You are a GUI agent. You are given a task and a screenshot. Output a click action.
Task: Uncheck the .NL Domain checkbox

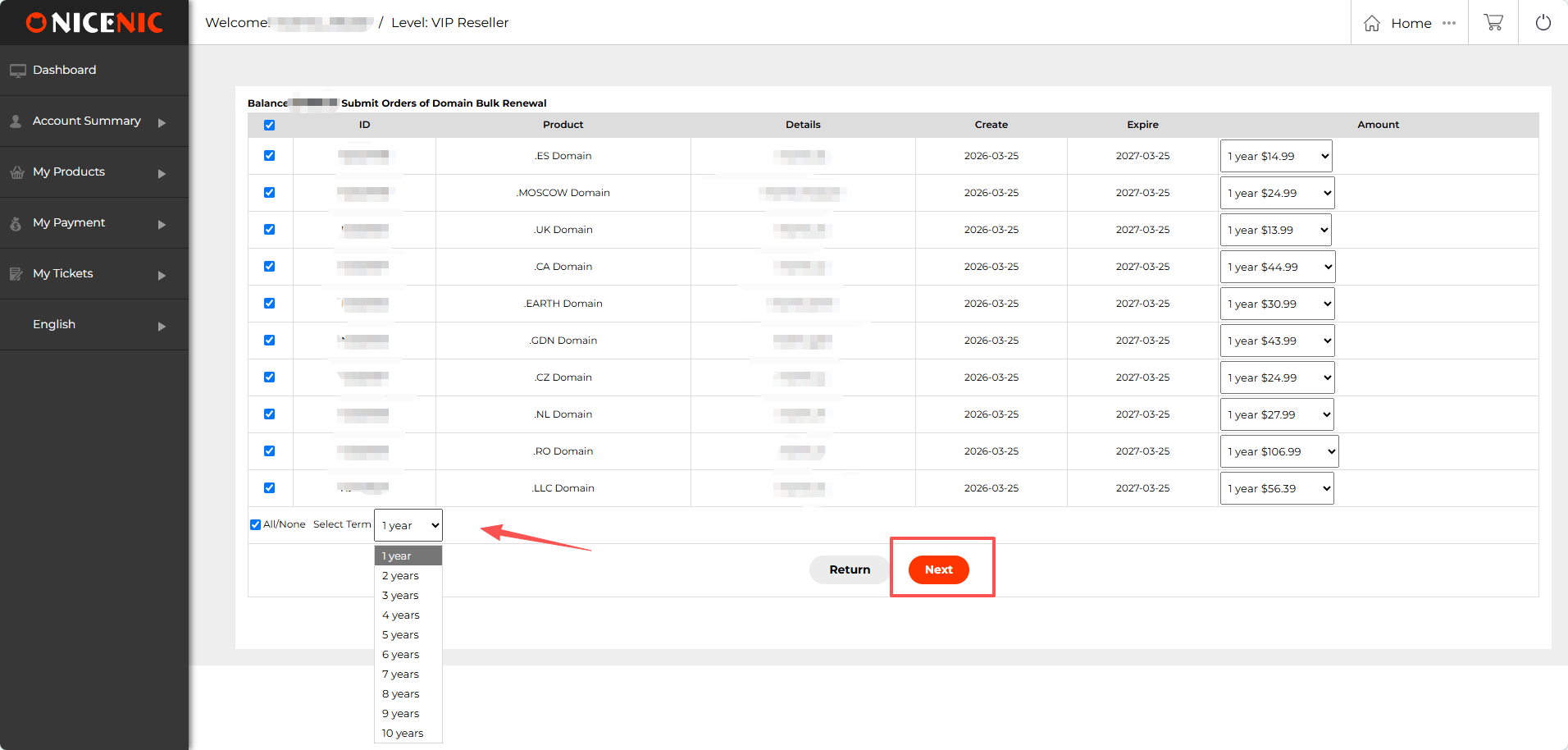coord(269,414)
